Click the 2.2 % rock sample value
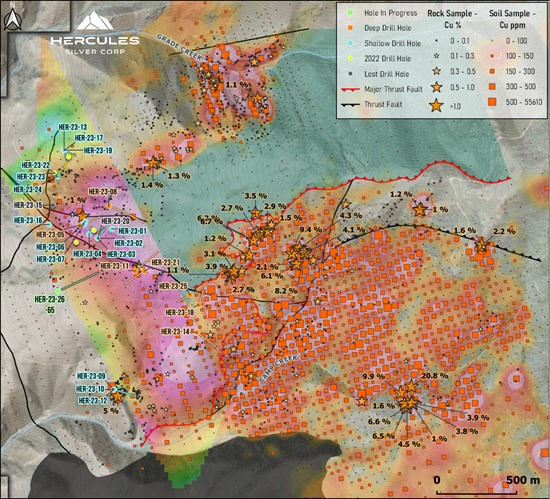 click(x=504, y=231)
